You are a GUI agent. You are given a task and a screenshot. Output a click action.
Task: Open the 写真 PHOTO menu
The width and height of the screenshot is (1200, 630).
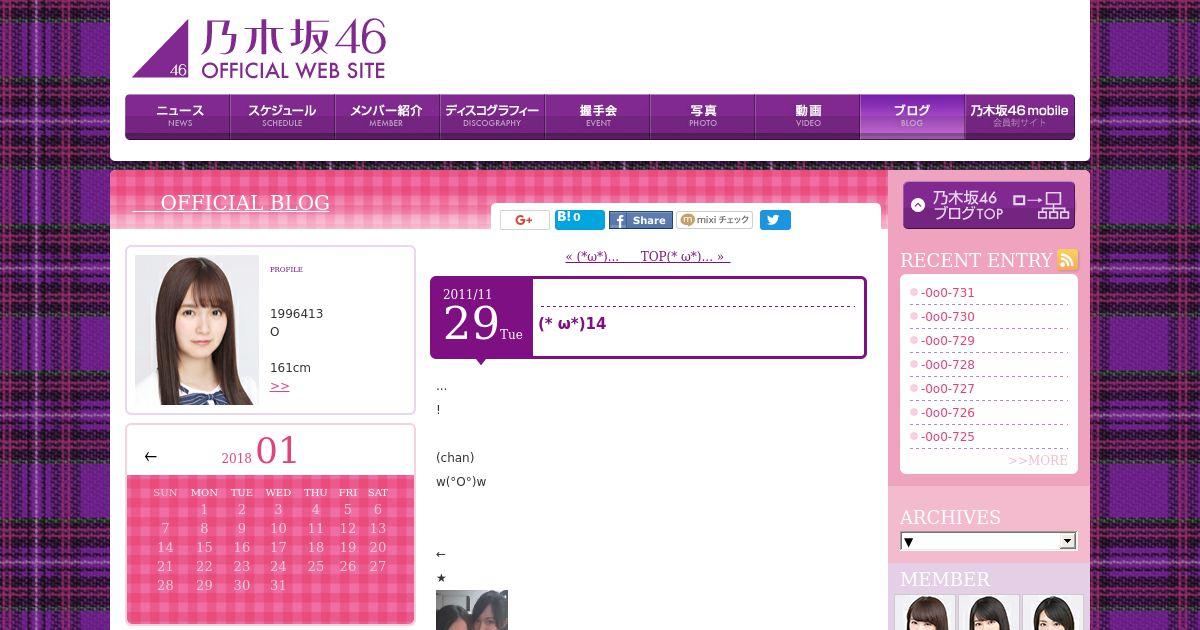click(702, 116)
